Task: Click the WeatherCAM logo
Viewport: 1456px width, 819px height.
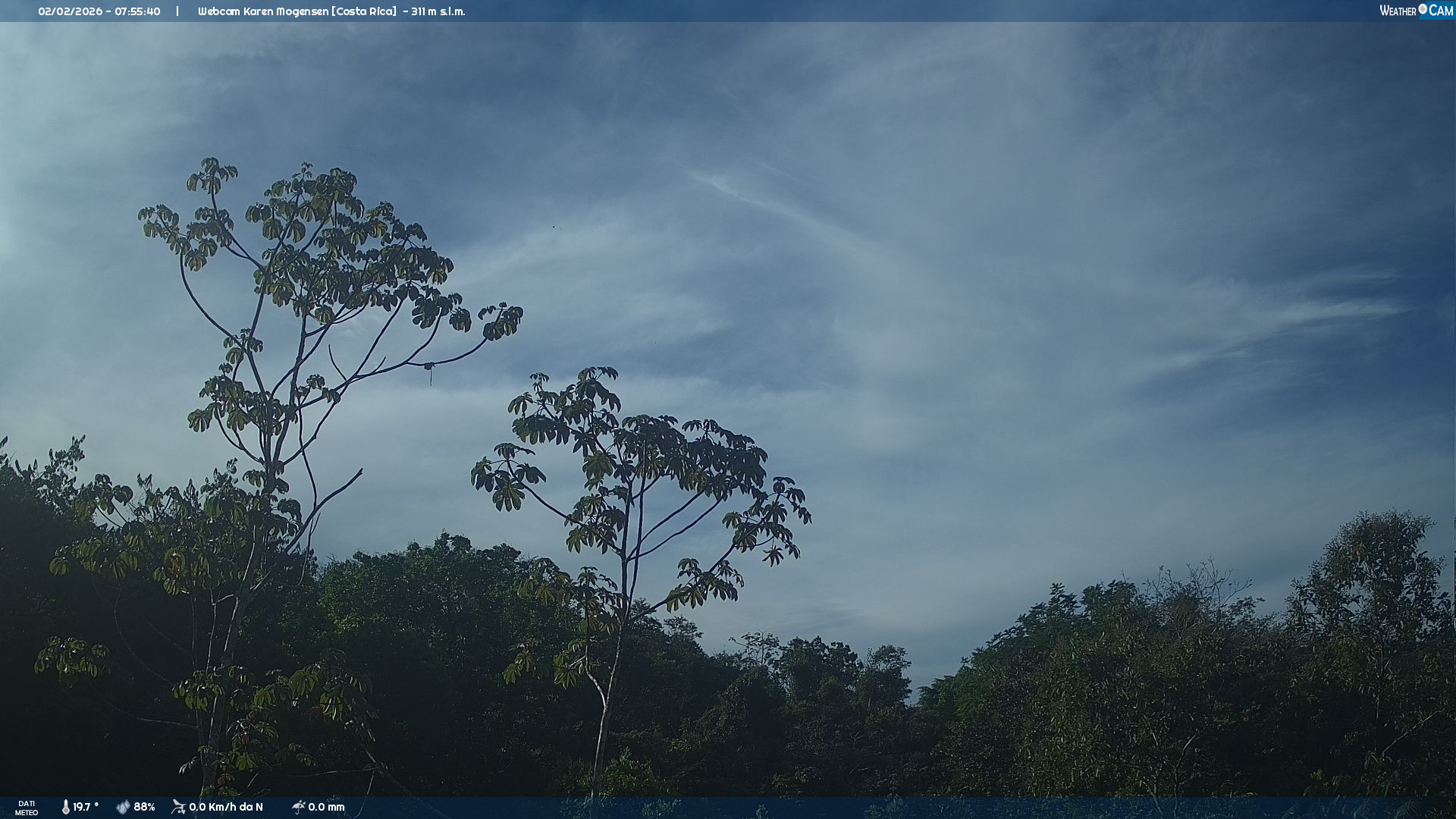Action: pyautogui.click(x=1416, y=11)
